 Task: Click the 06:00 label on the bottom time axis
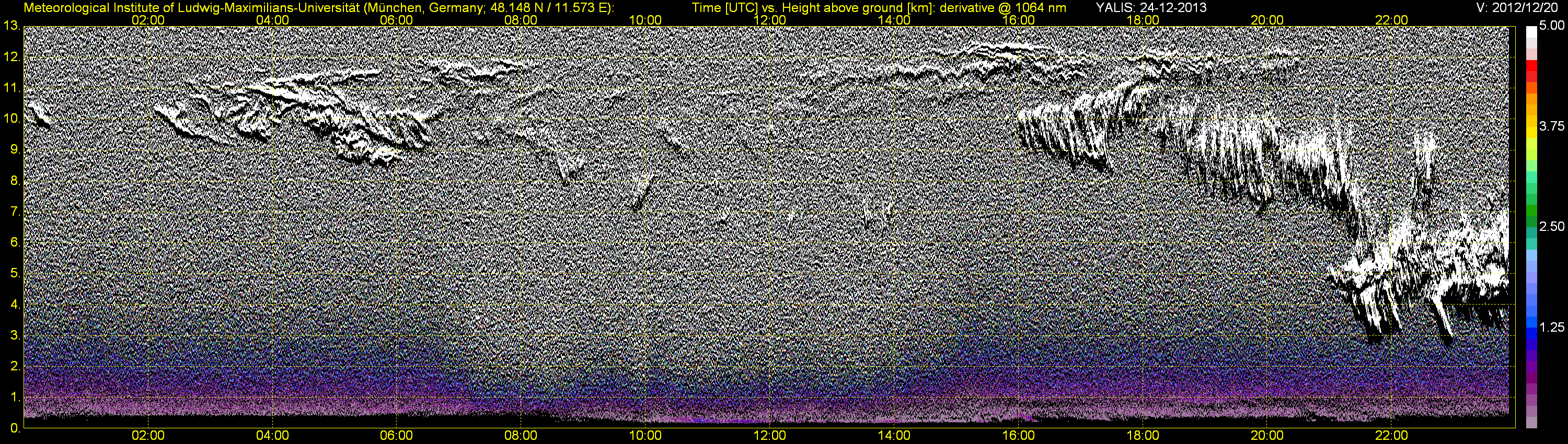(396, 436)
